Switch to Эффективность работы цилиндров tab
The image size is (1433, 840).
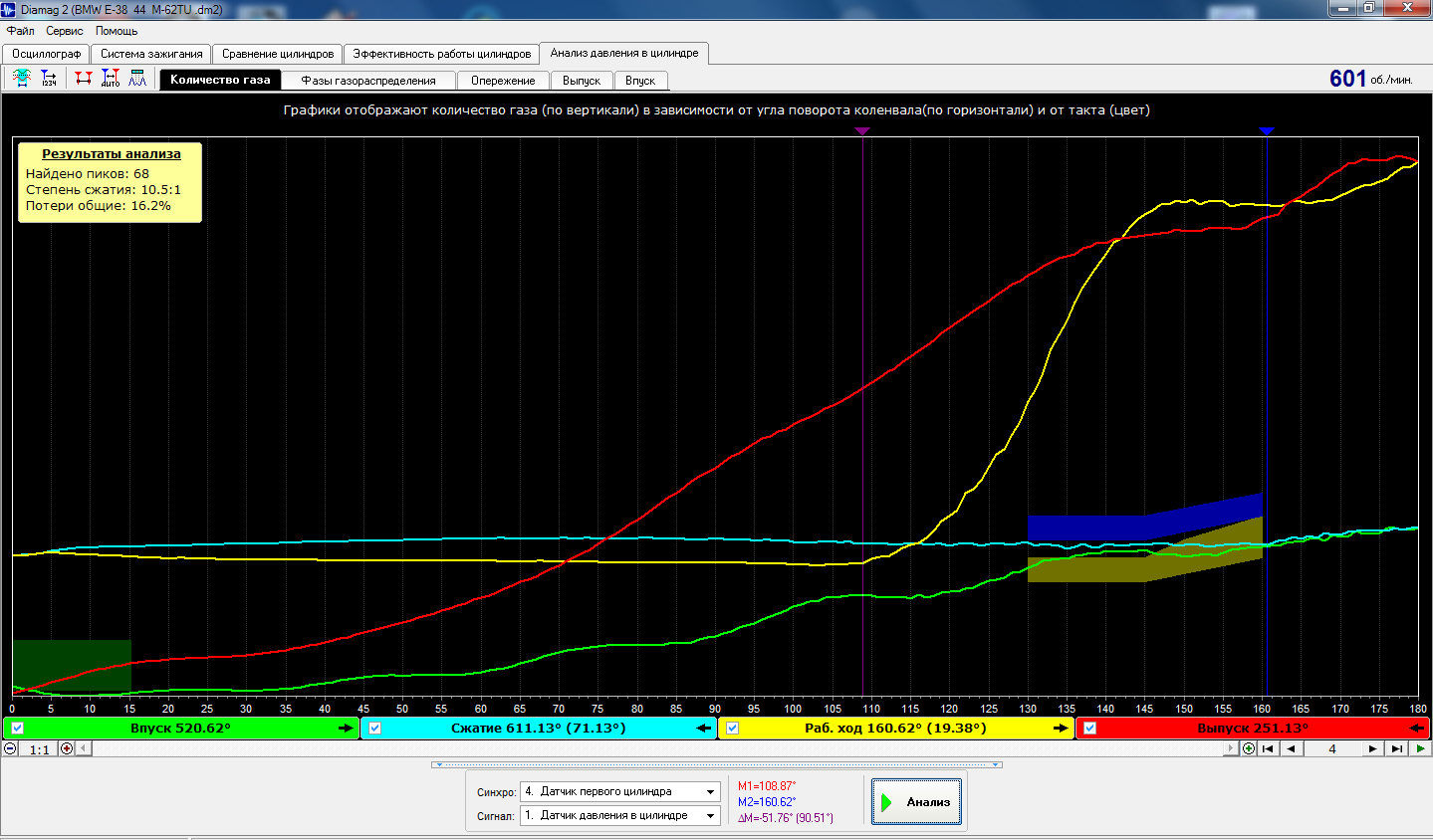click(x=442, y=54)
